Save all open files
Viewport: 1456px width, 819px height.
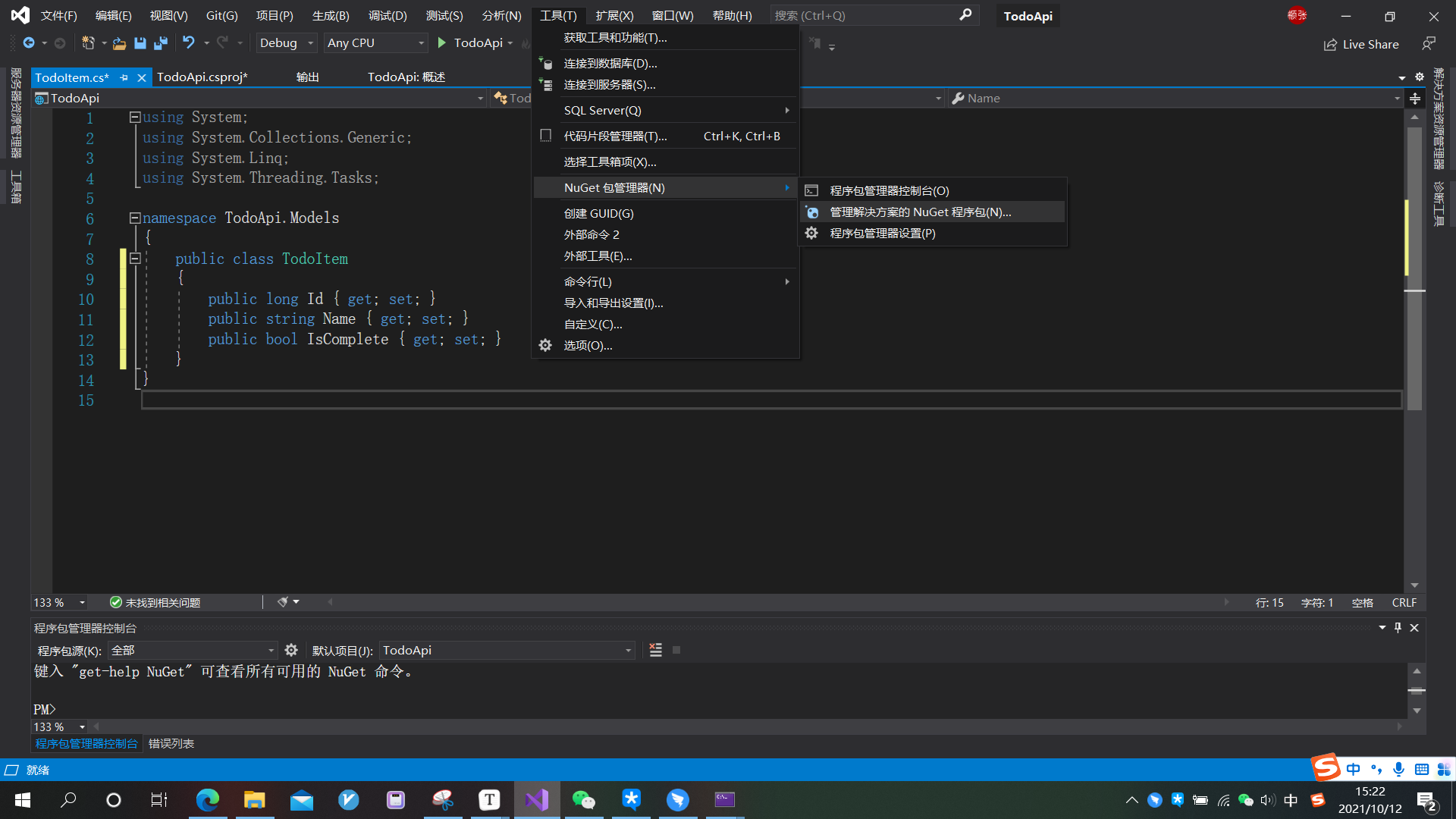160,43
